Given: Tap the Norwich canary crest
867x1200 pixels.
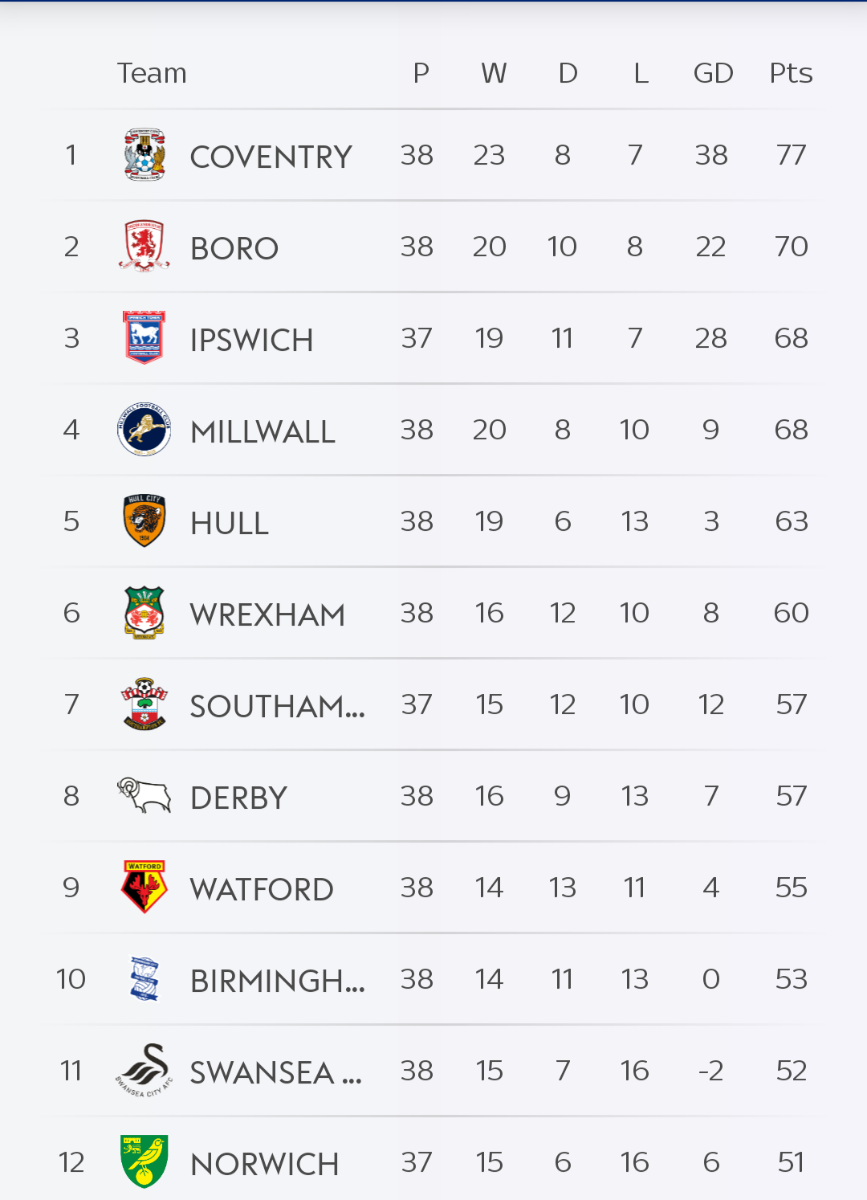Looking at the screenshot, I should click(144, 1162).
